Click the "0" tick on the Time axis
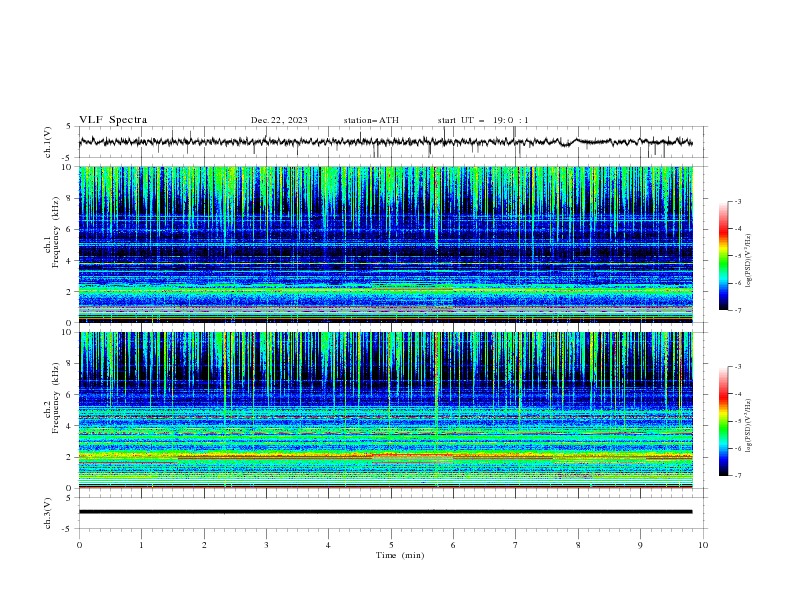Screen dimensions: 792x612 point(79,545)
